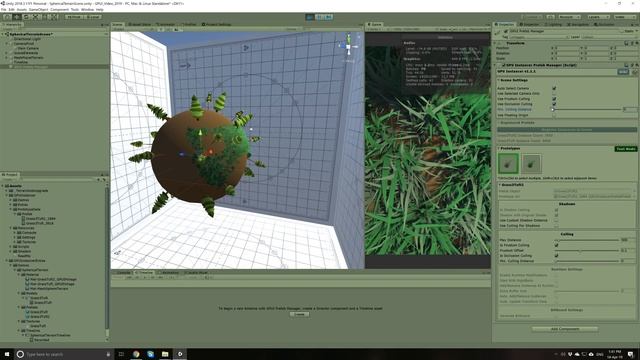640x360 pixels.
Task: Toggle Auto Select Camera checkbox
Action: (554, 88)
